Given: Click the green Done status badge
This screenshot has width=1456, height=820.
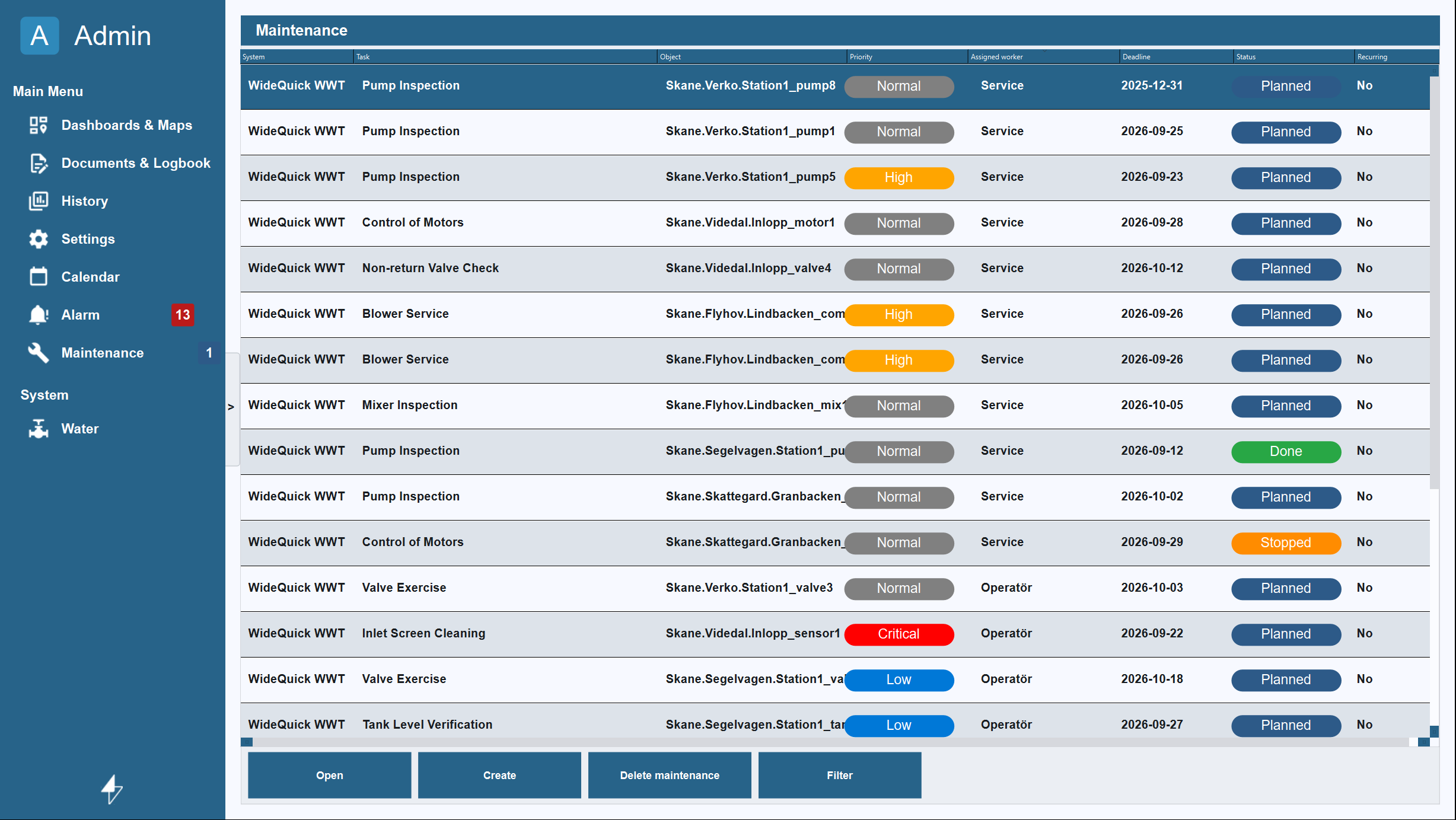Looking at the screenshot, I should coord(1286,451).
